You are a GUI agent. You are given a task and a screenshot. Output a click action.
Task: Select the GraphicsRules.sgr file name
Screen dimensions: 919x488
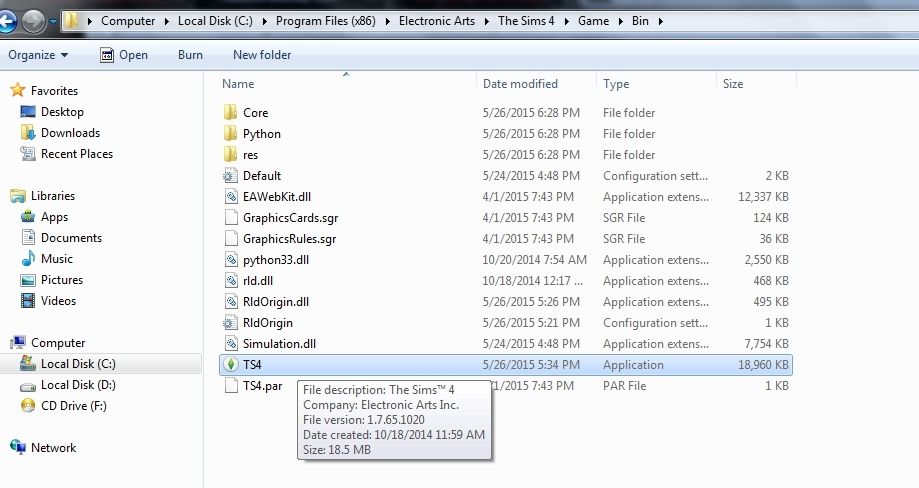[x=290, y=239]
